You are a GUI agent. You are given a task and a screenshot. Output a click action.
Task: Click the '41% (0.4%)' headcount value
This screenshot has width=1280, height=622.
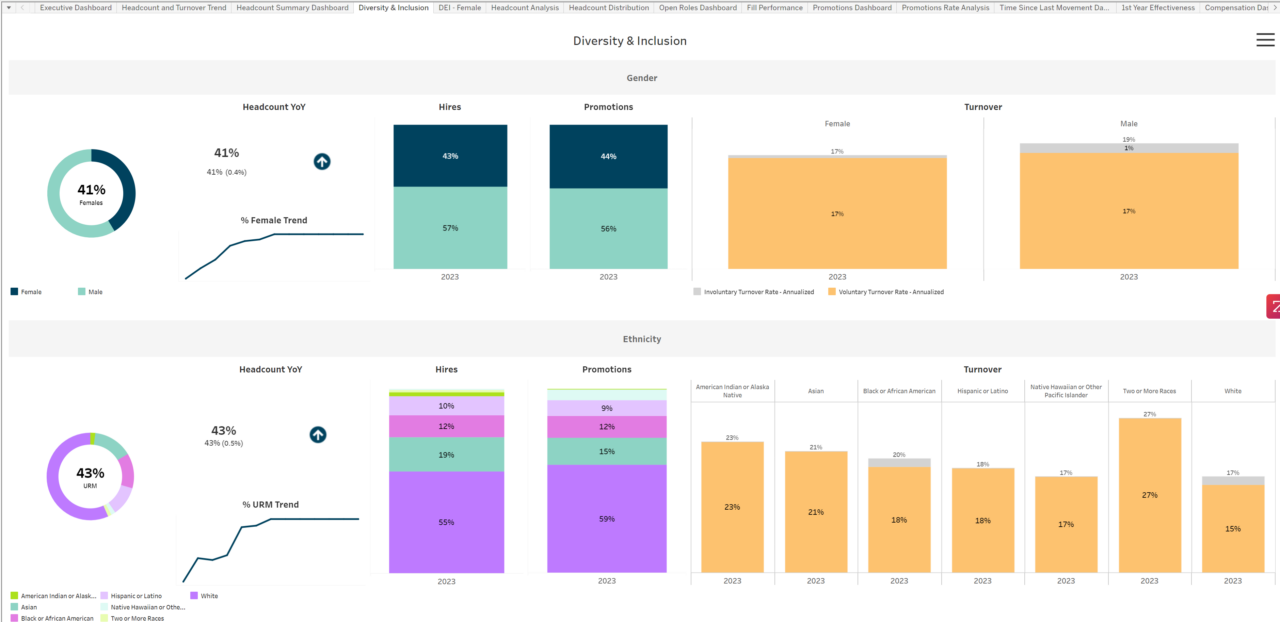(x=226, y=172)
